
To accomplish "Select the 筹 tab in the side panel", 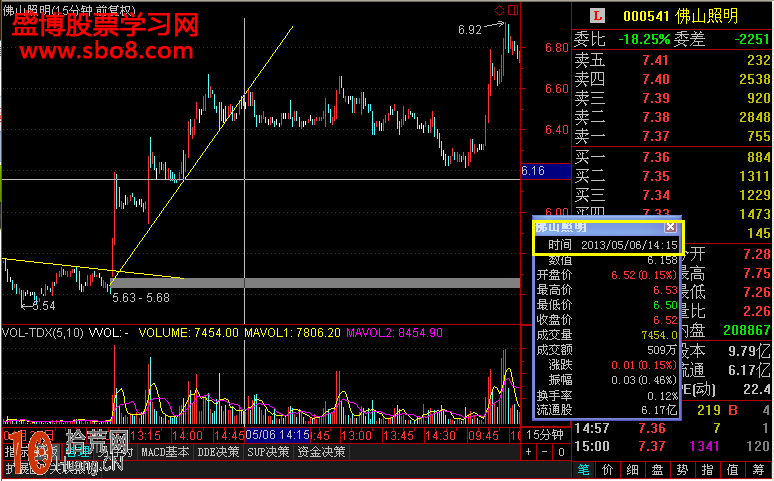I will click(x=758, y=470).
